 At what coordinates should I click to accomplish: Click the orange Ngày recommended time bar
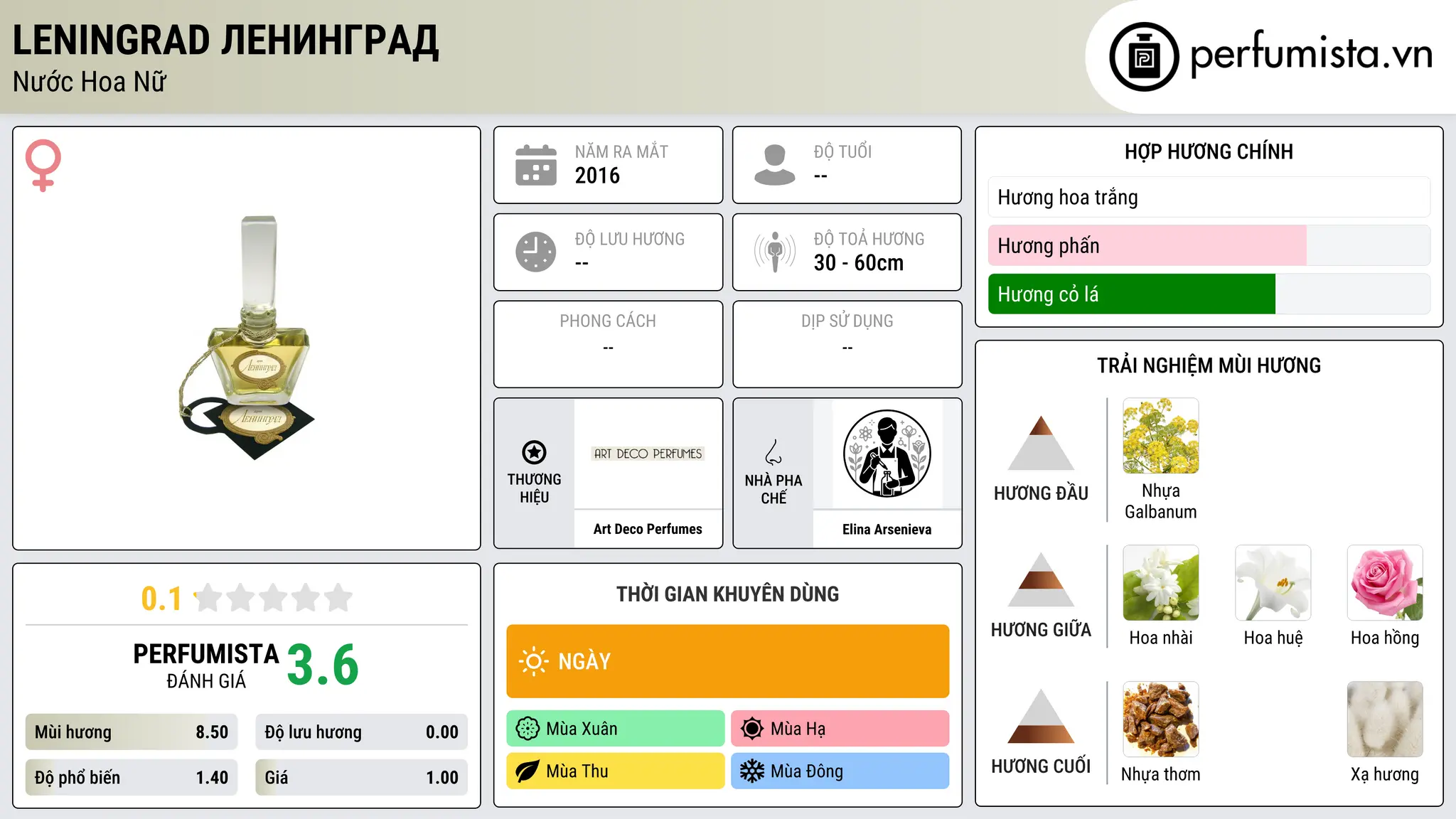pyautogui.click(x=728, y=661)
